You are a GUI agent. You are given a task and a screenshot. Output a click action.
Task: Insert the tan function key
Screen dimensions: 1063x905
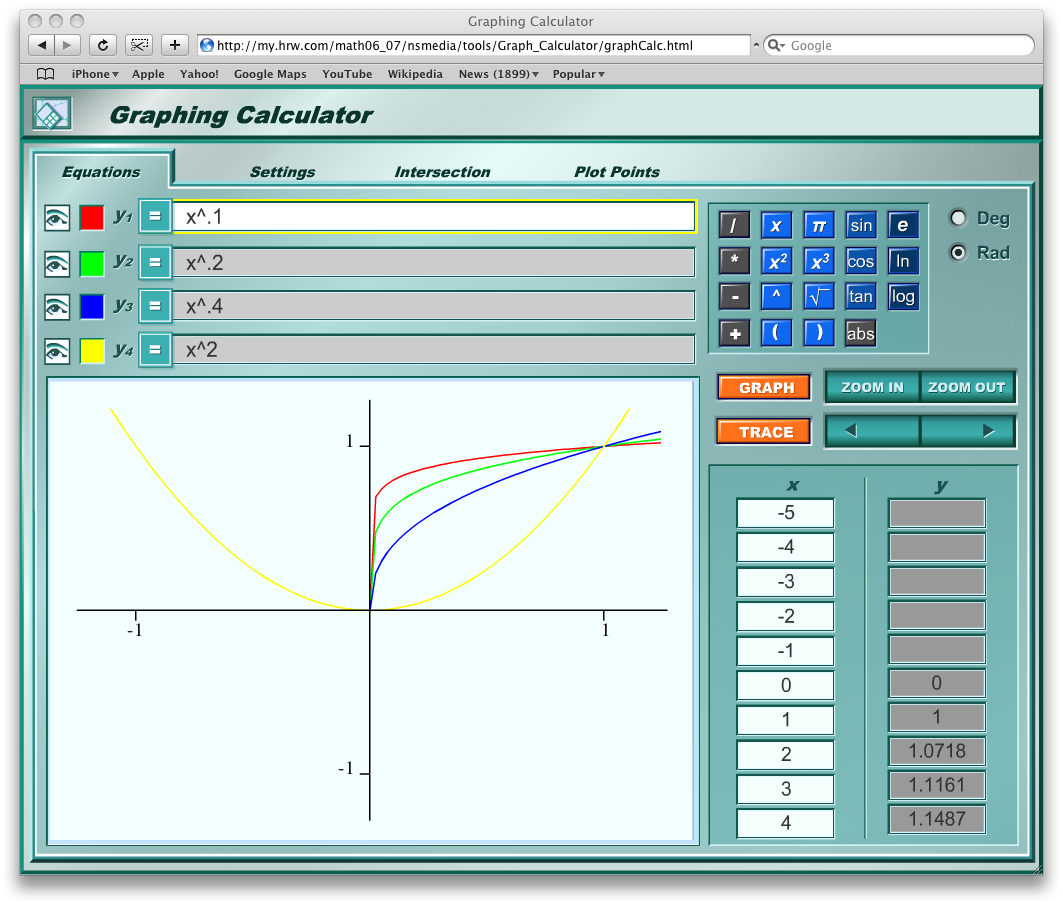pos(861,296)
